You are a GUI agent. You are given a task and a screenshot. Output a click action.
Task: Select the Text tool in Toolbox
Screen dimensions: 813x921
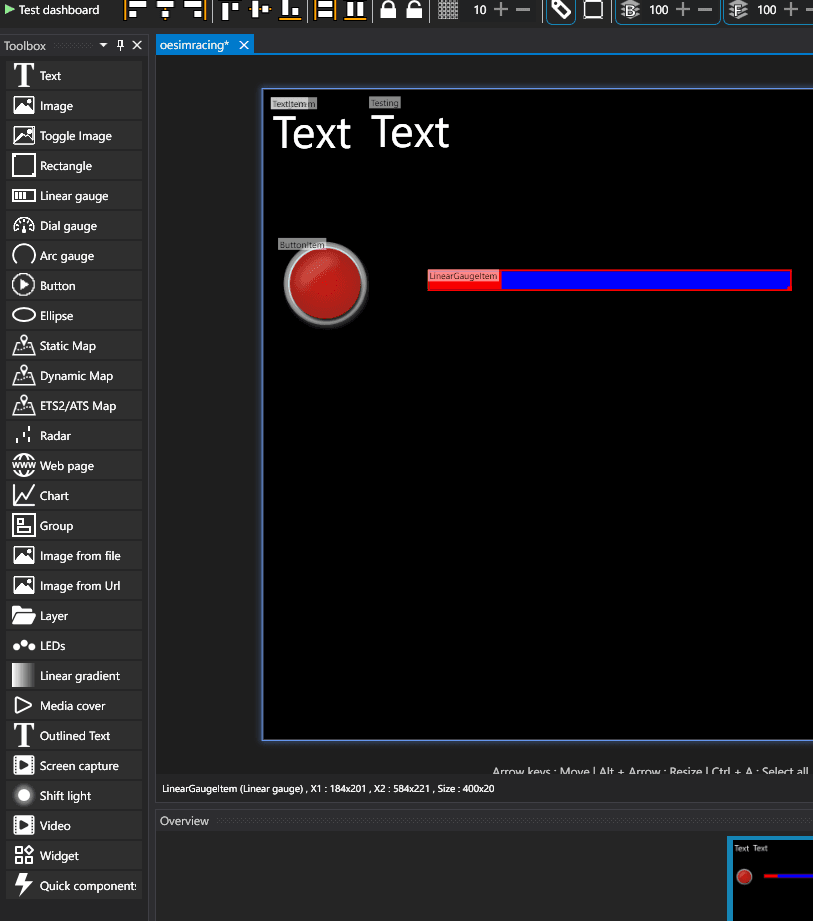(x=74, y=76)
